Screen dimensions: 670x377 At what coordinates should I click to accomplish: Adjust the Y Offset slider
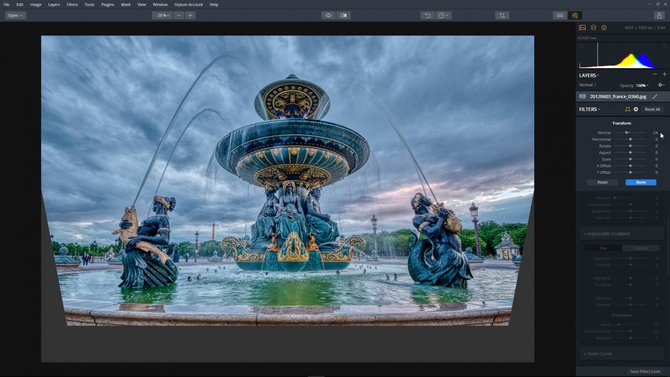pyautogui.click(x=630, y=172)
